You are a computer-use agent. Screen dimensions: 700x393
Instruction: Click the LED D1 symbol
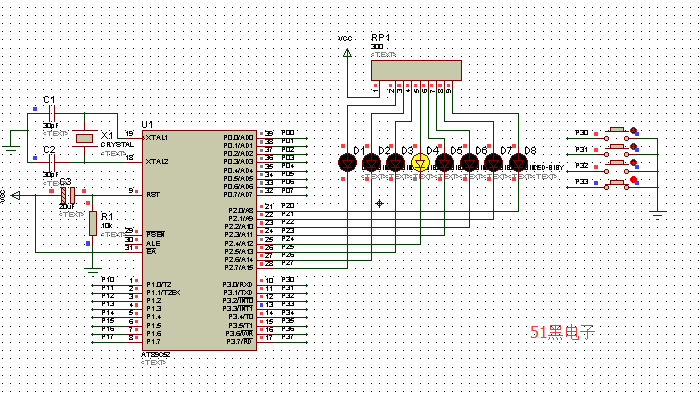[347, 163]
